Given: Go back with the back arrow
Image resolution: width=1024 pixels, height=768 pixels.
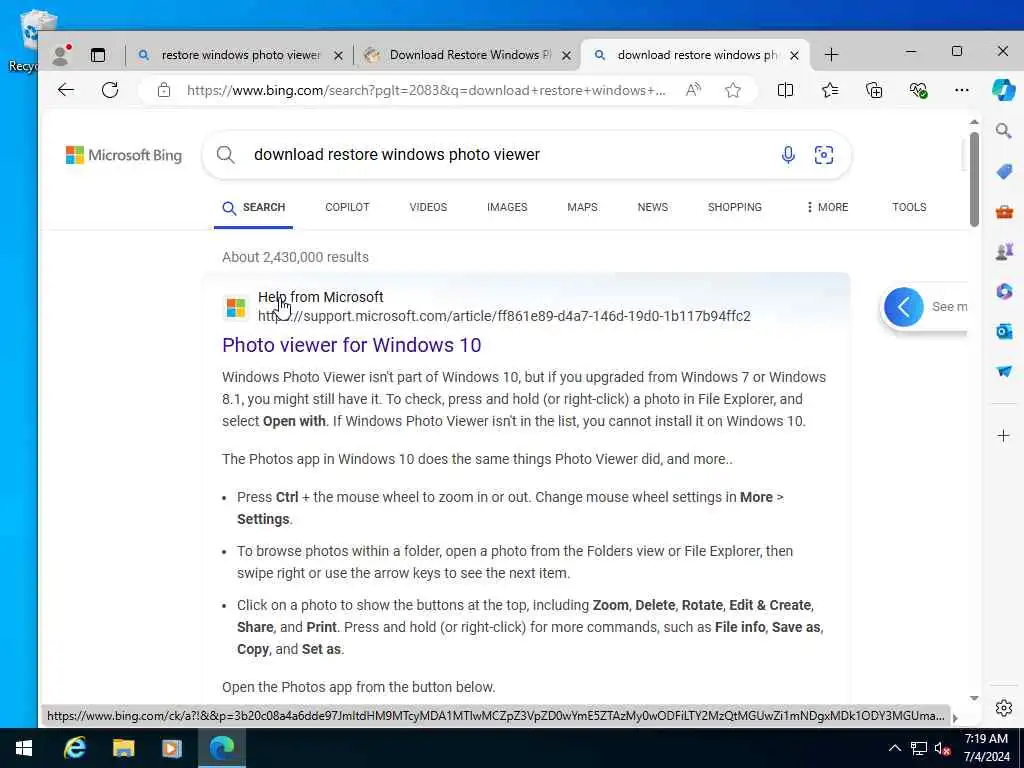Looking at the screenshot, I should click(x=66, y=90).
